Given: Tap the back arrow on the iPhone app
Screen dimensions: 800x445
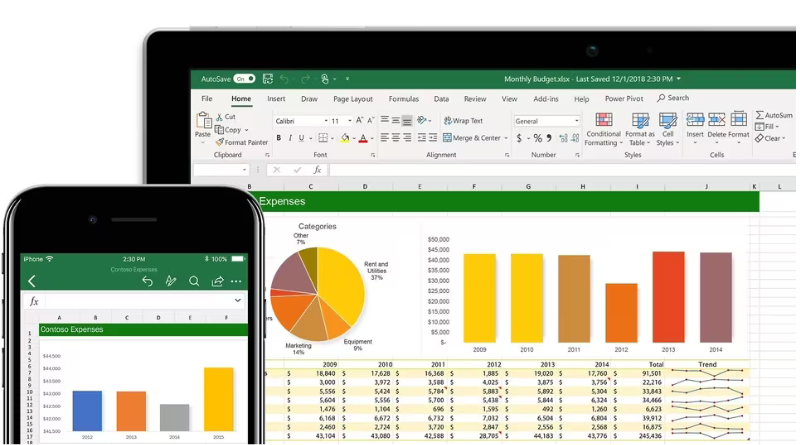Looking at the screenshot, I should click(x=32, y=281).
